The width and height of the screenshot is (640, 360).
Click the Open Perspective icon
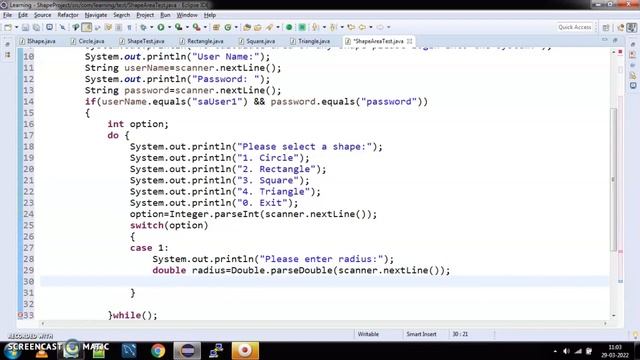(606, 27)
